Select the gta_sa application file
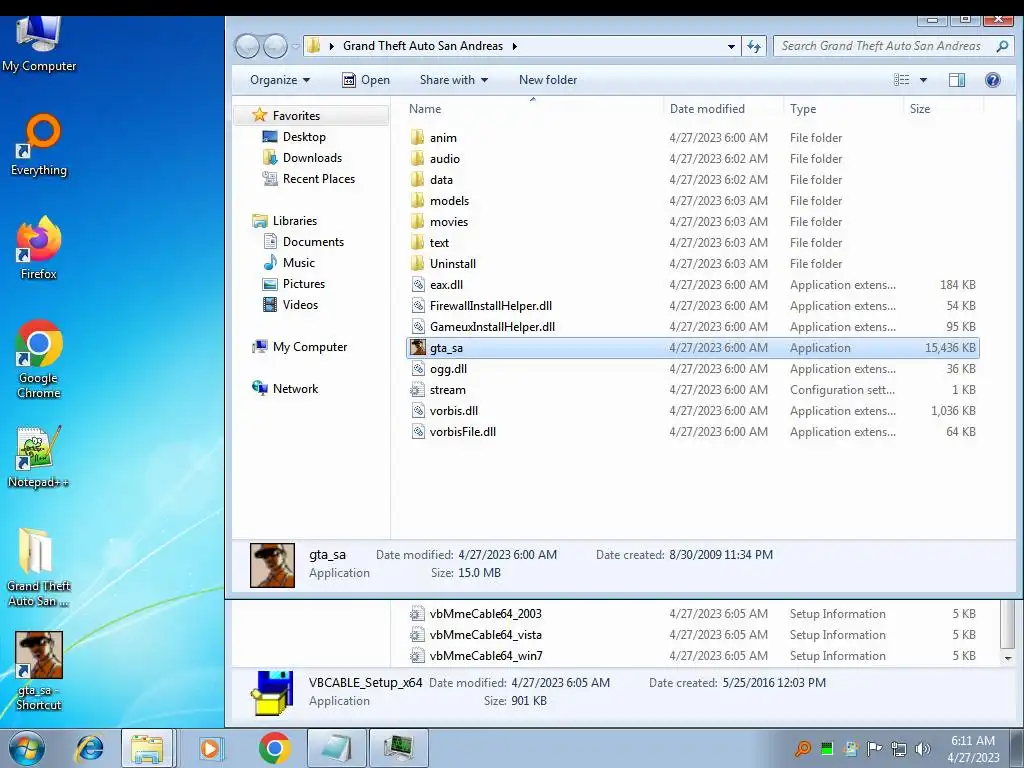The width and height of the screenshot is (1024, 768). coord(692,347)
